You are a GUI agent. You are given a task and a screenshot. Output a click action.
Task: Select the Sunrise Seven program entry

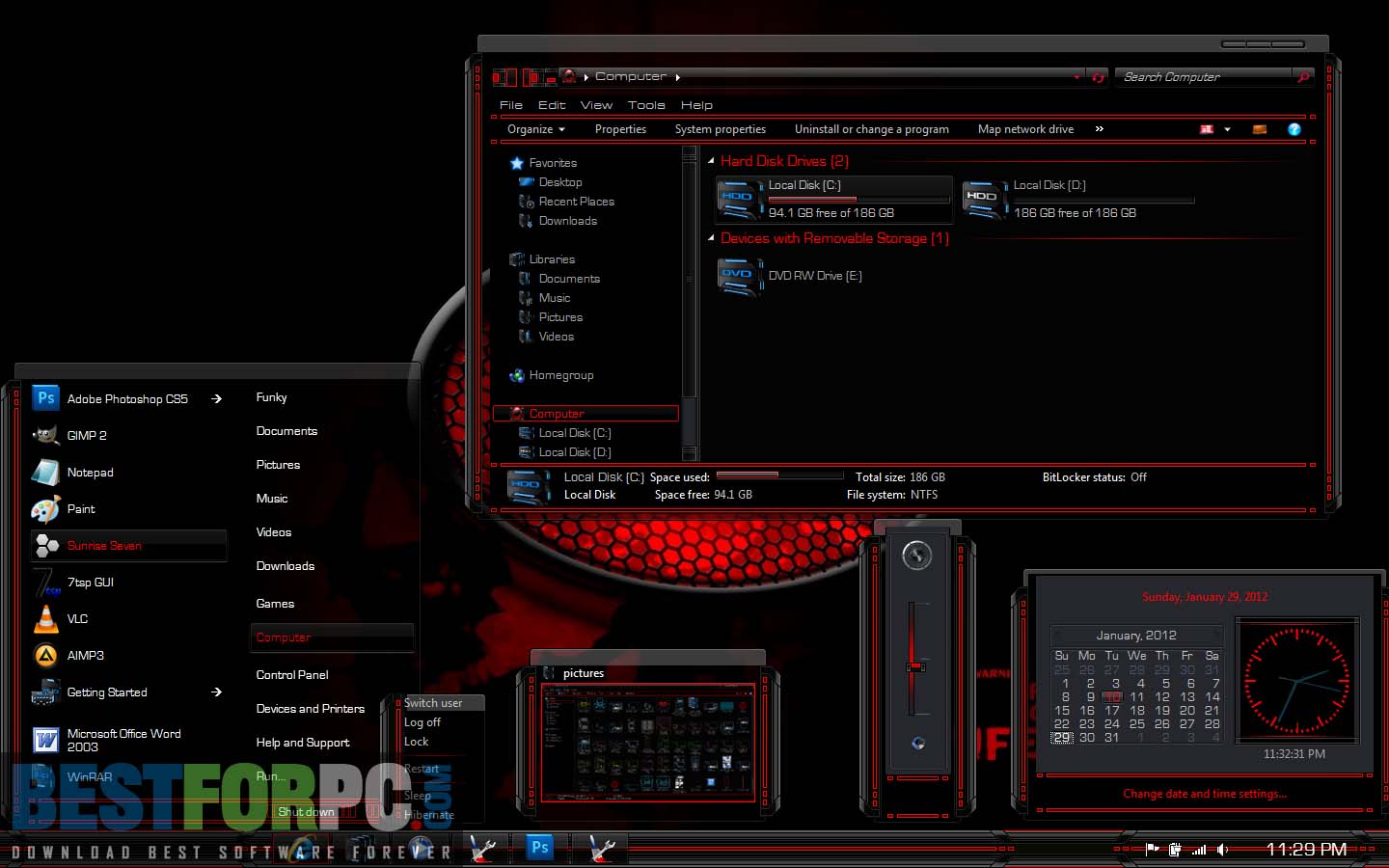[x=129, y=546]
